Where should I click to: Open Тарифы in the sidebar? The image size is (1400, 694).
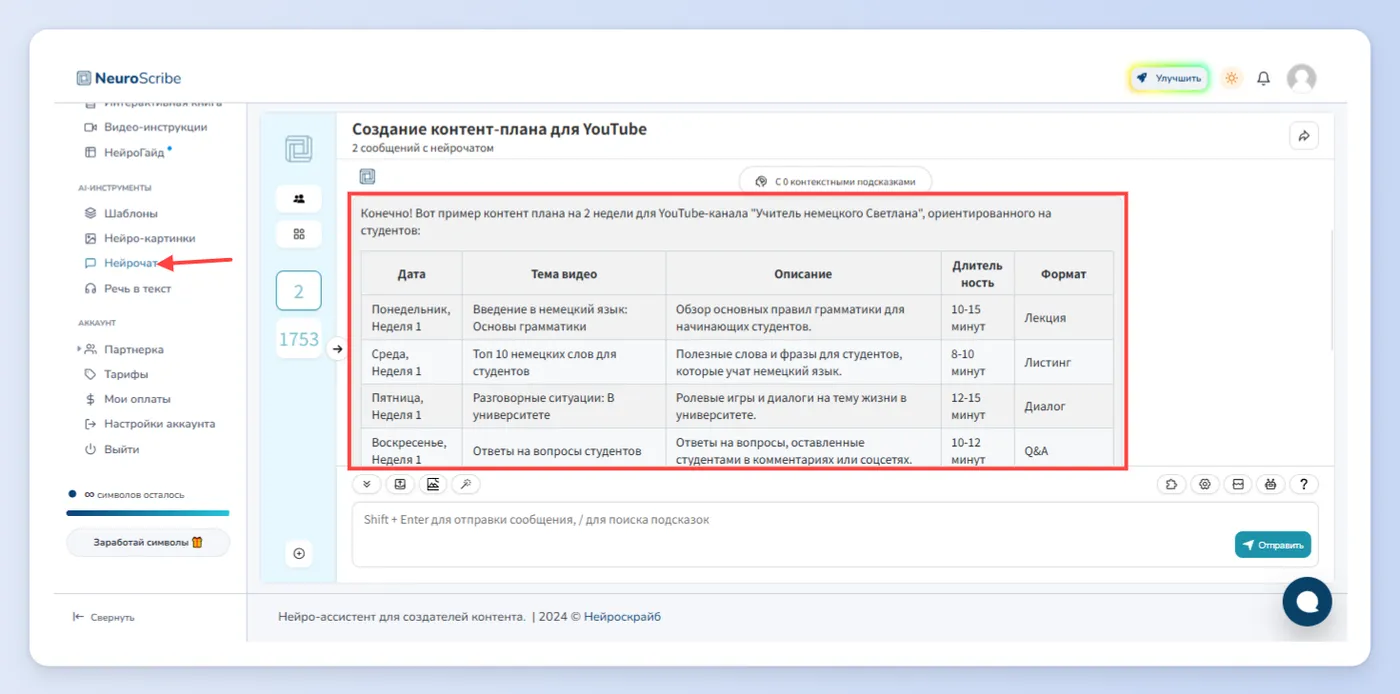pyautogui.click(x=117, y=374)
